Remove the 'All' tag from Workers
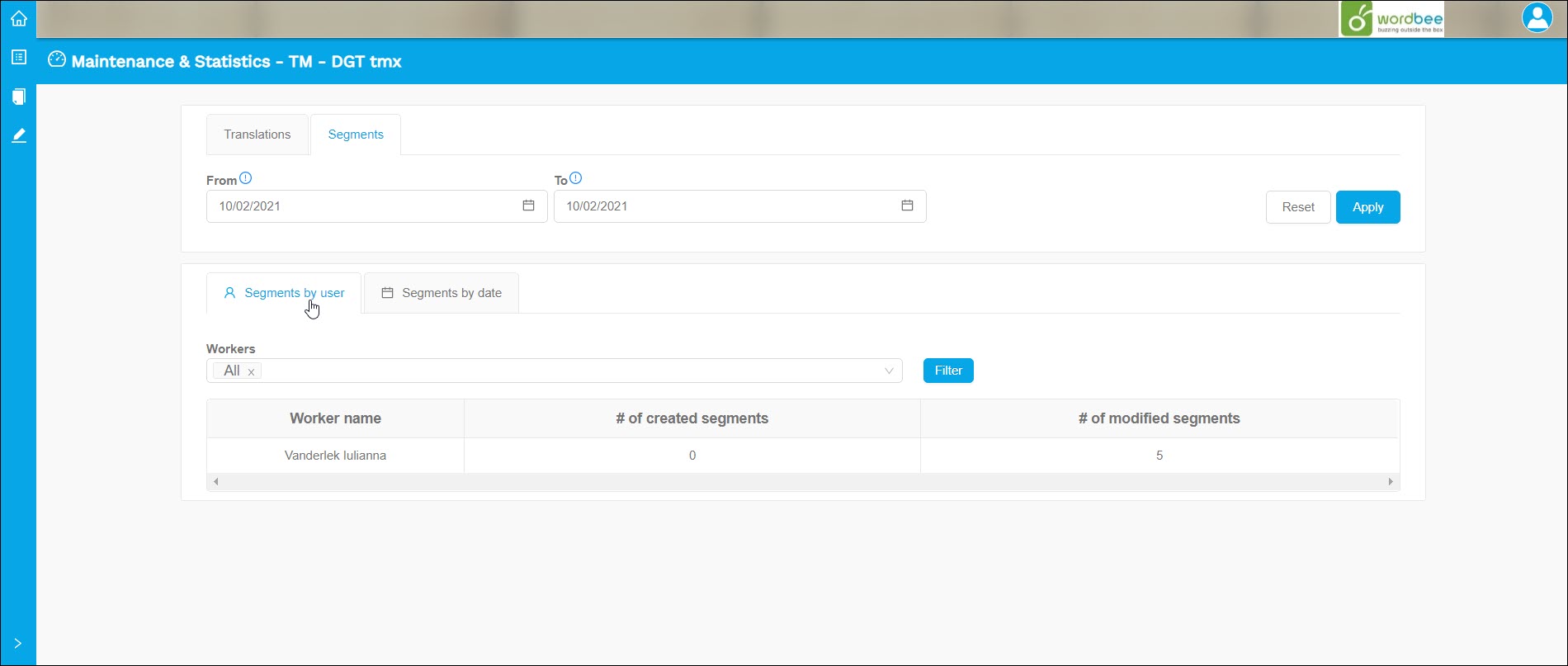The height and width of the screenshot is (666, 1568). coord(251,372)
